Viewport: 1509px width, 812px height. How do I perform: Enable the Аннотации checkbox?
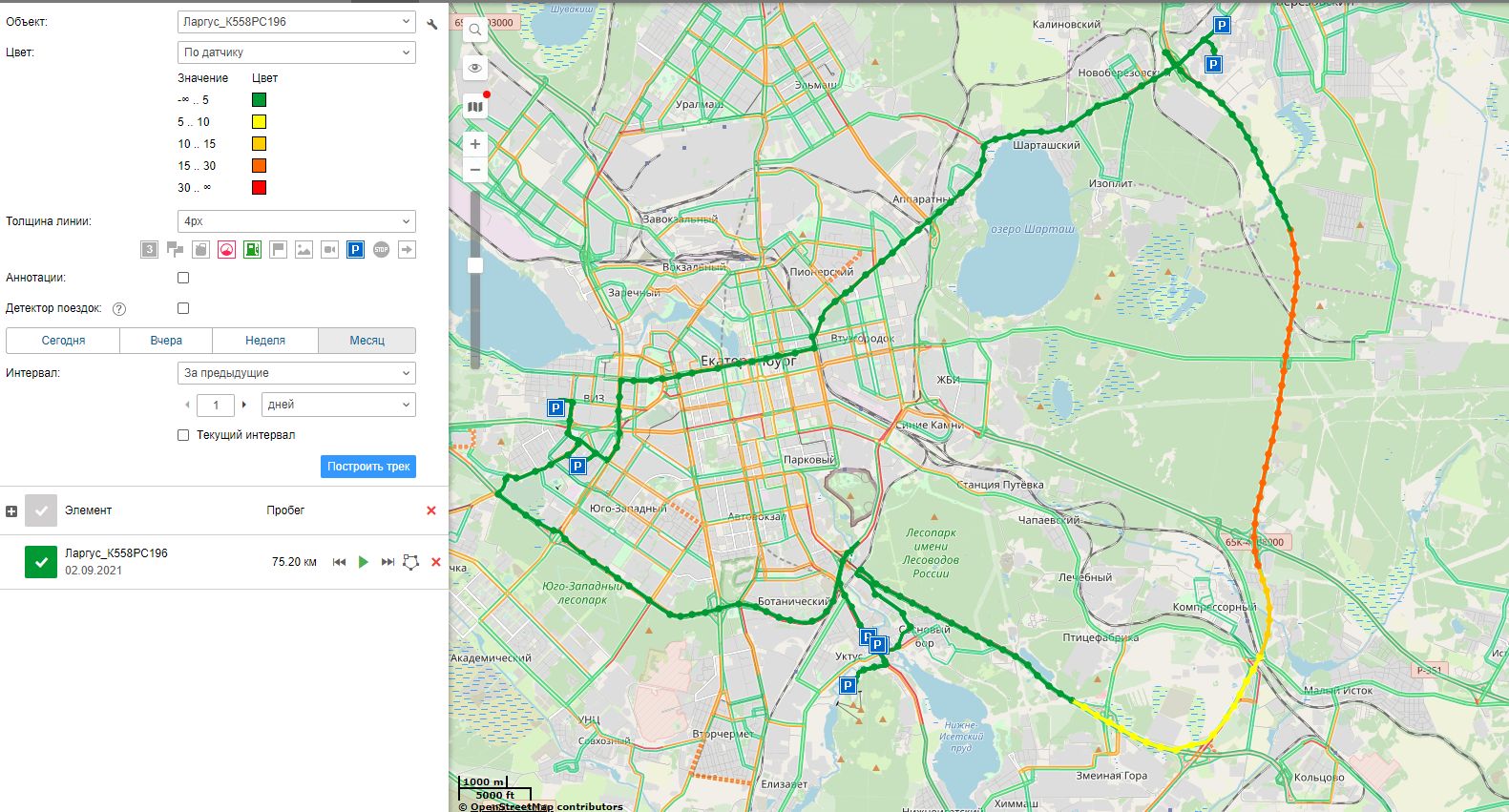pos(183,278)
